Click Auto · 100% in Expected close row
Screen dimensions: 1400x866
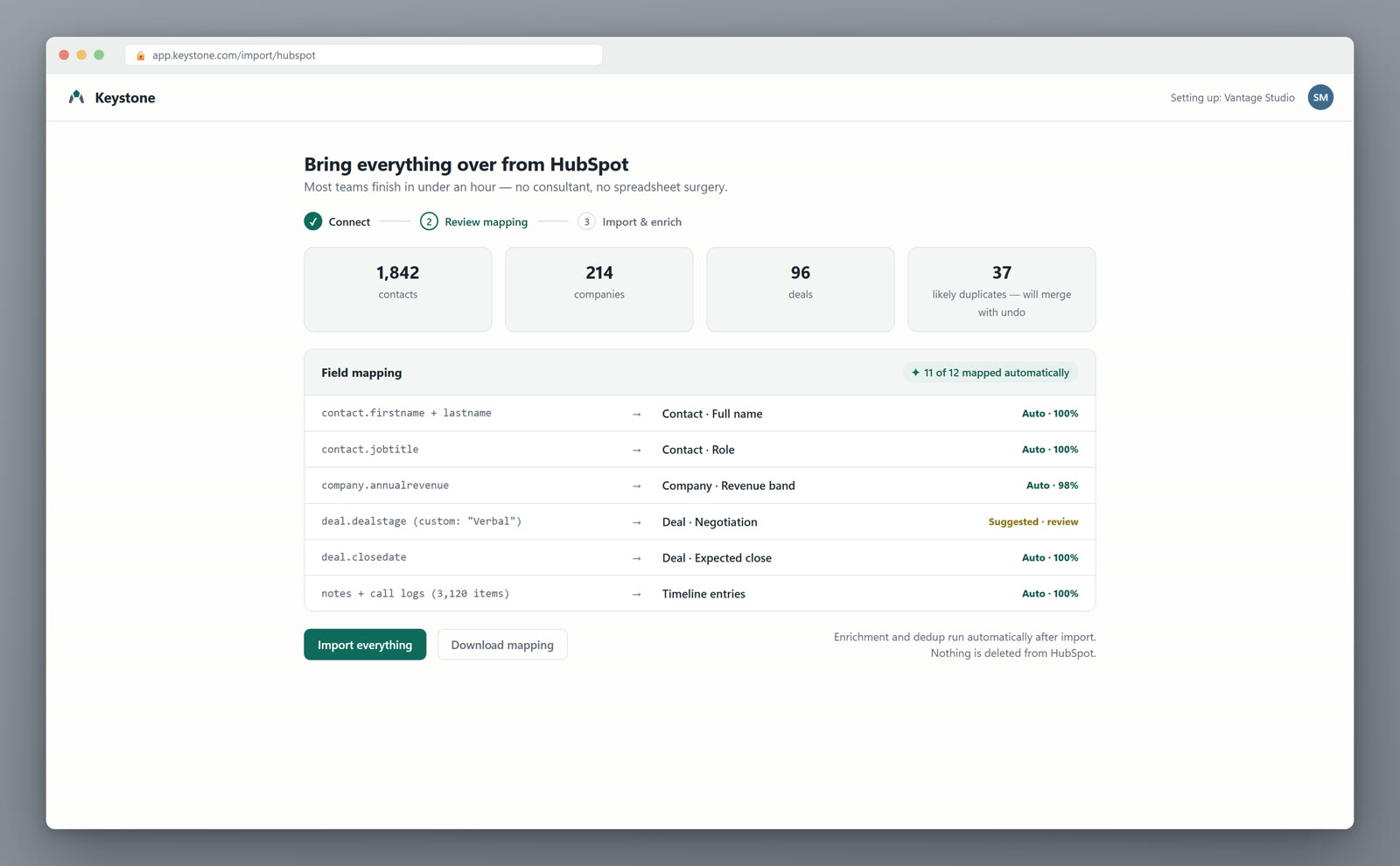coord(1050,558)
